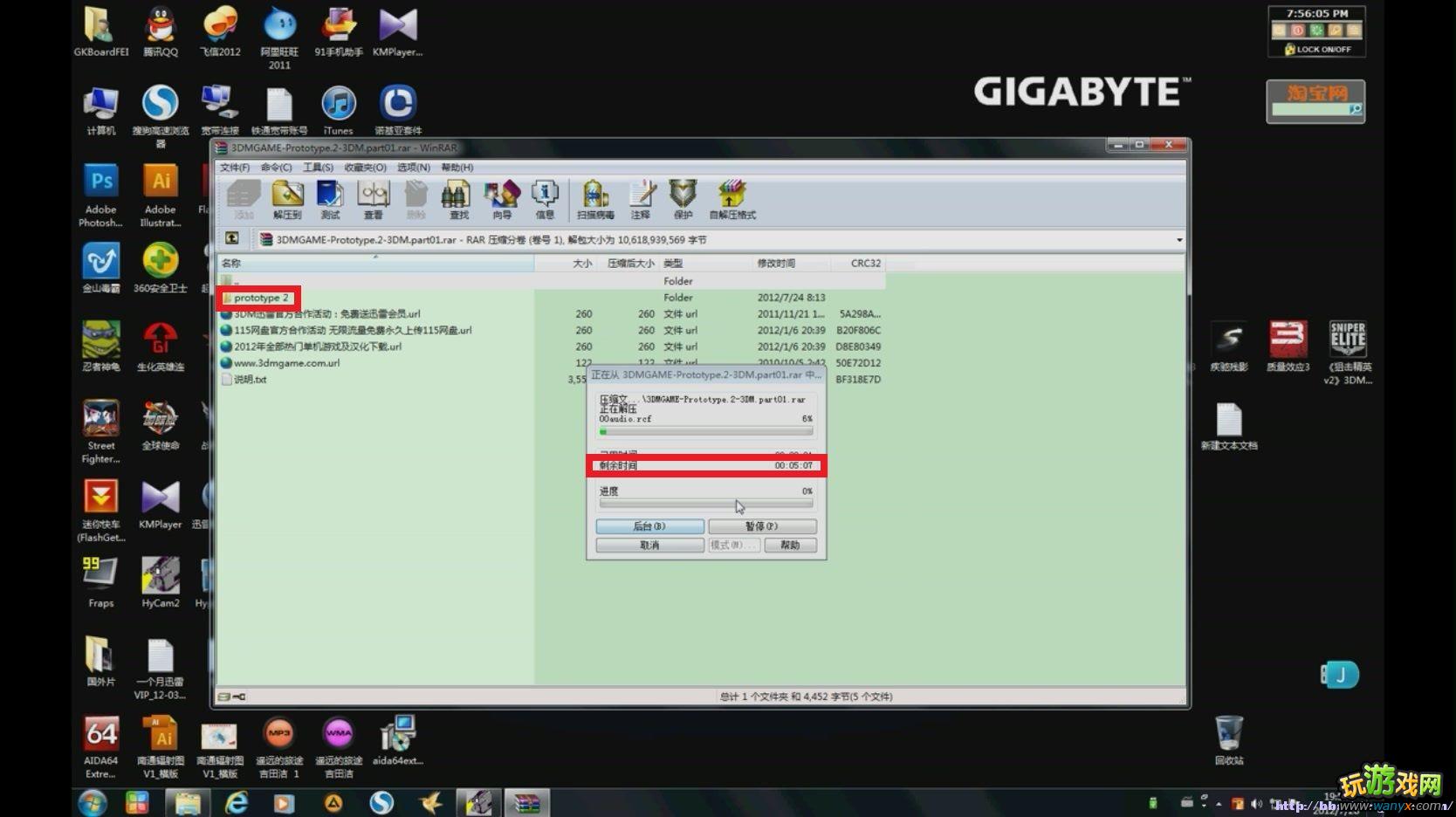Click the 添加 (Add) toolbar icon
Screen dimensions: 1456x817
click(x=244, y=200)
